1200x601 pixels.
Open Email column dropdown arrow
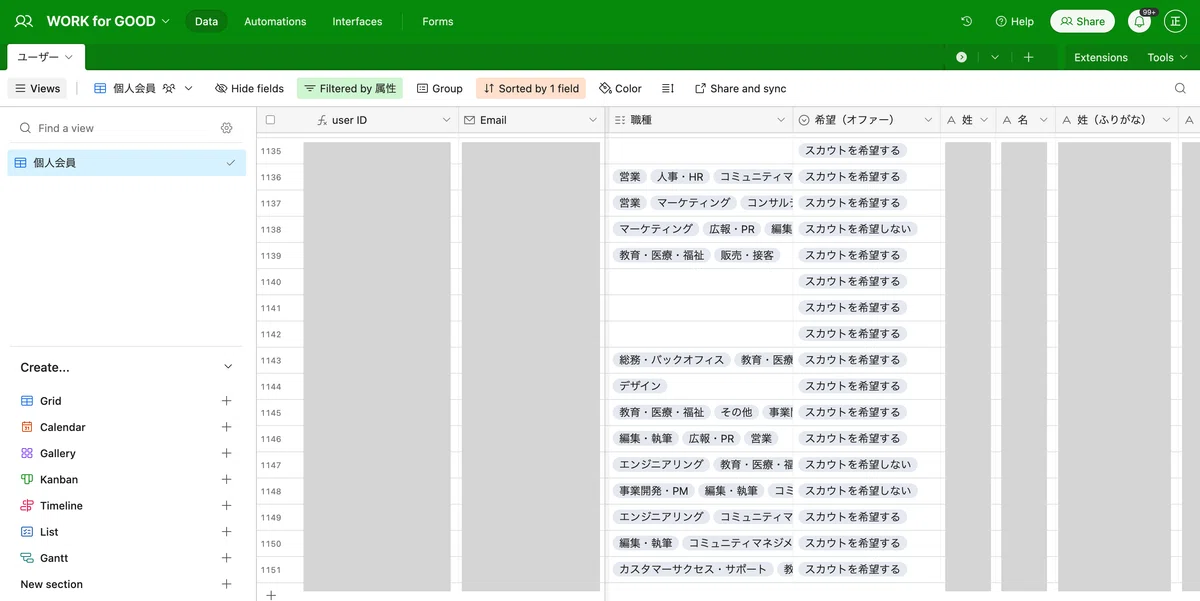592,120
